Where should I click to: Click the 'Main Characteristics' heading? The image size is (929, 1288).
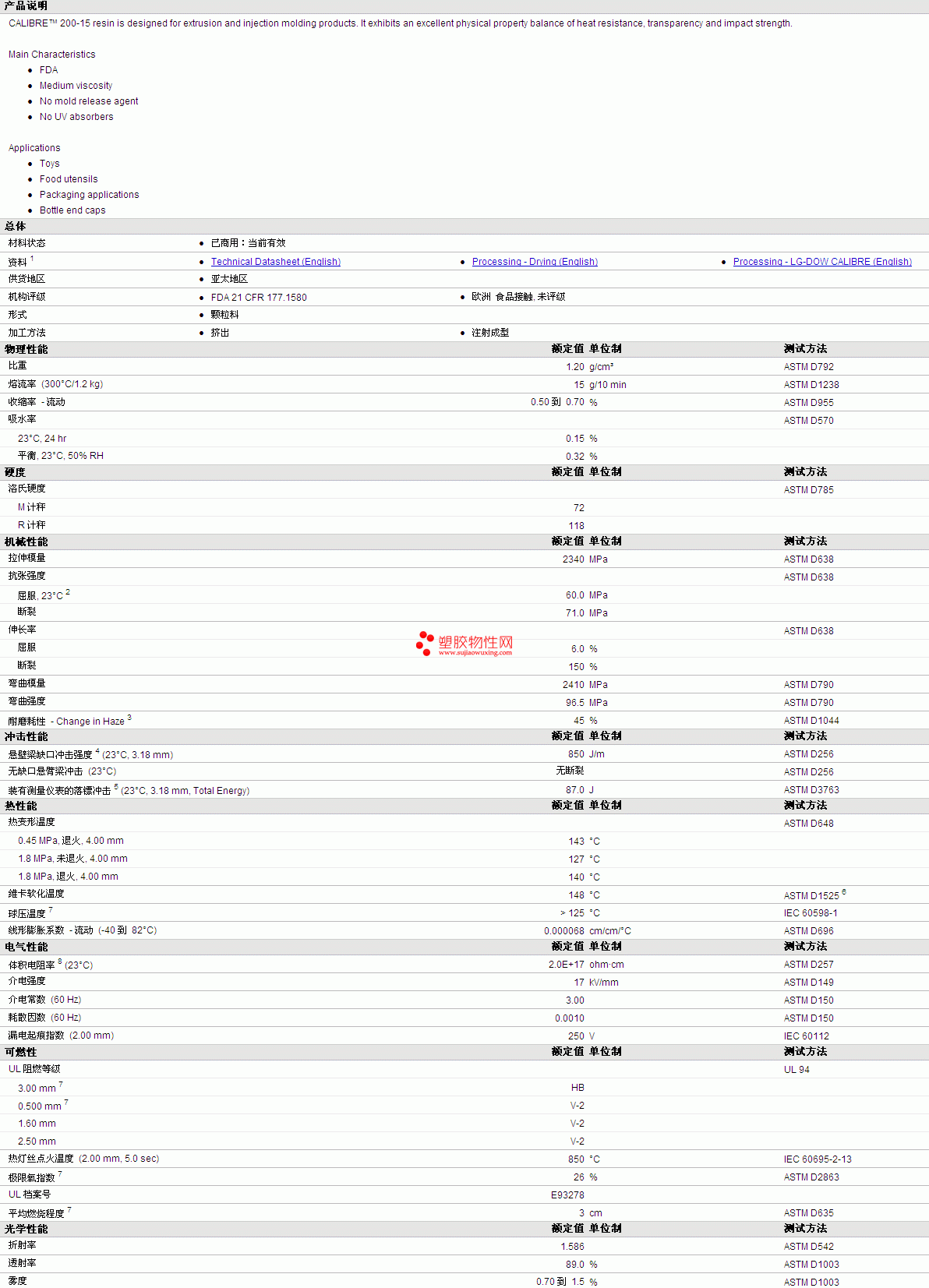[x=52, y=55]
